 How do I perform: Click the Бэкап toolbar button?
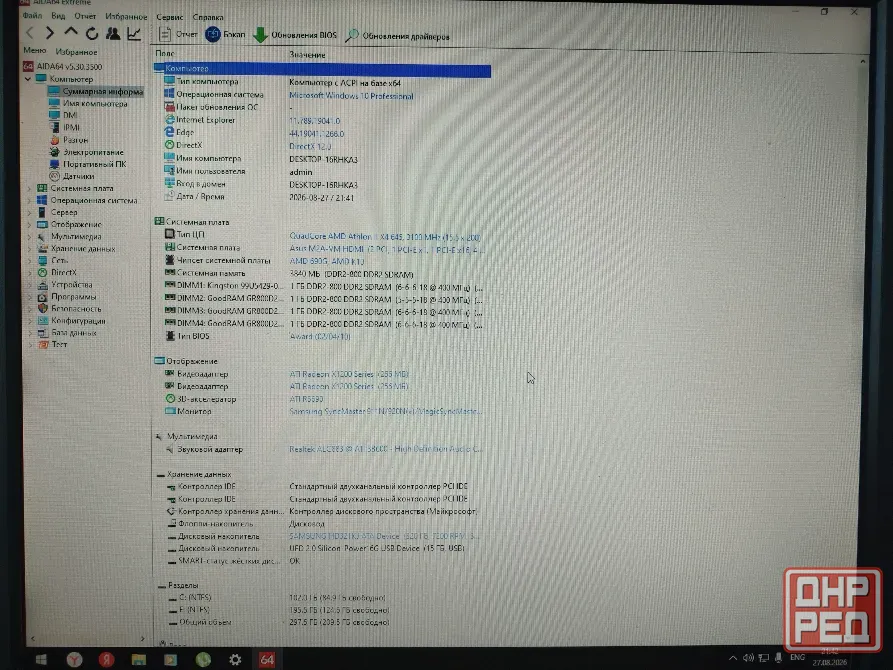click(x=226, y=35)
